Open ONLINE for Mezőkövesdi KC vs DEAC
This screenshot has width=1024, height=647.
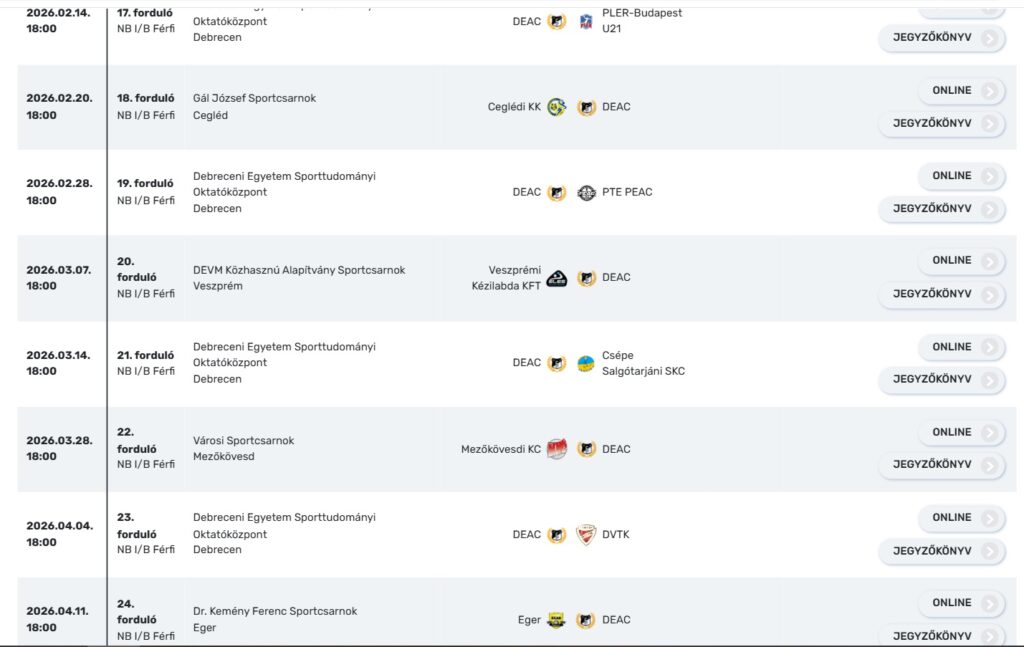coord(961,432)
